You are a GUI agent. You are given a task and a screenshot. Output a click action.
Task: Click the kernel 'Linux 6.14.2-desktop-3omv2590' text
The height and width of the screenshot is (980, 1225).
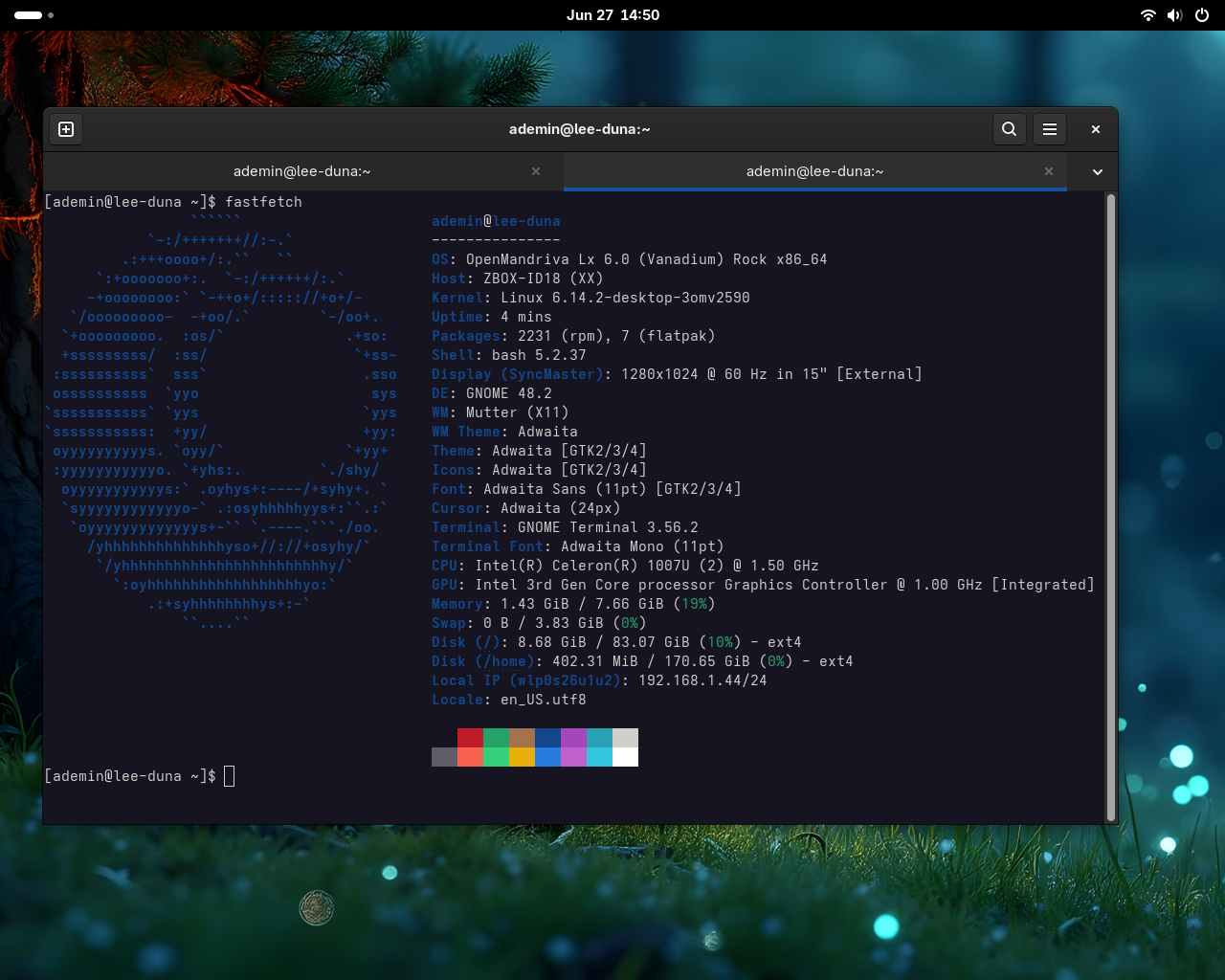(625, 298)
